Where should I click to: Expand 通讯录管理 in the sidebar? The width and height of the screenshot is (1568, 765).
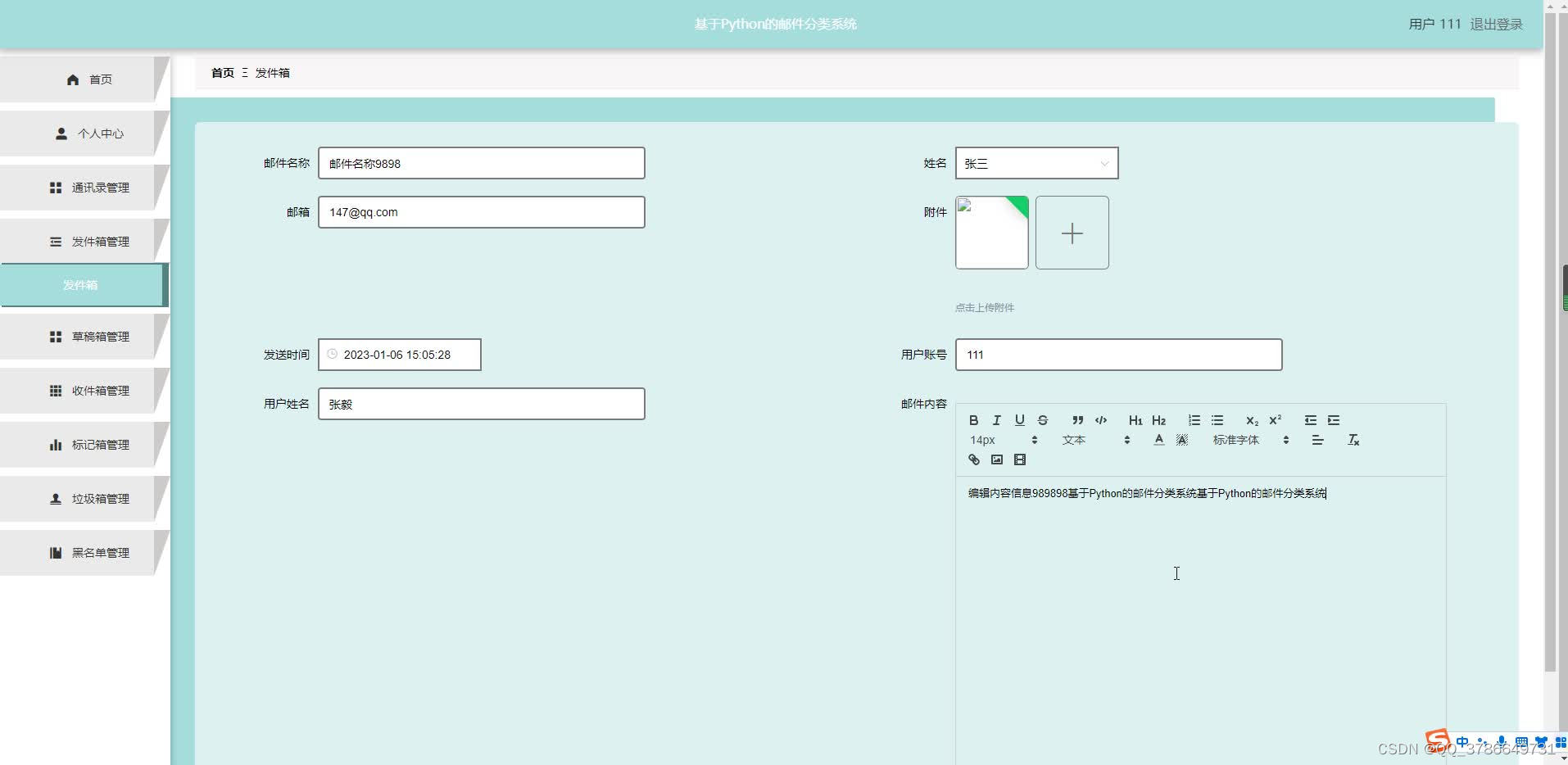(x=84, y=188)
